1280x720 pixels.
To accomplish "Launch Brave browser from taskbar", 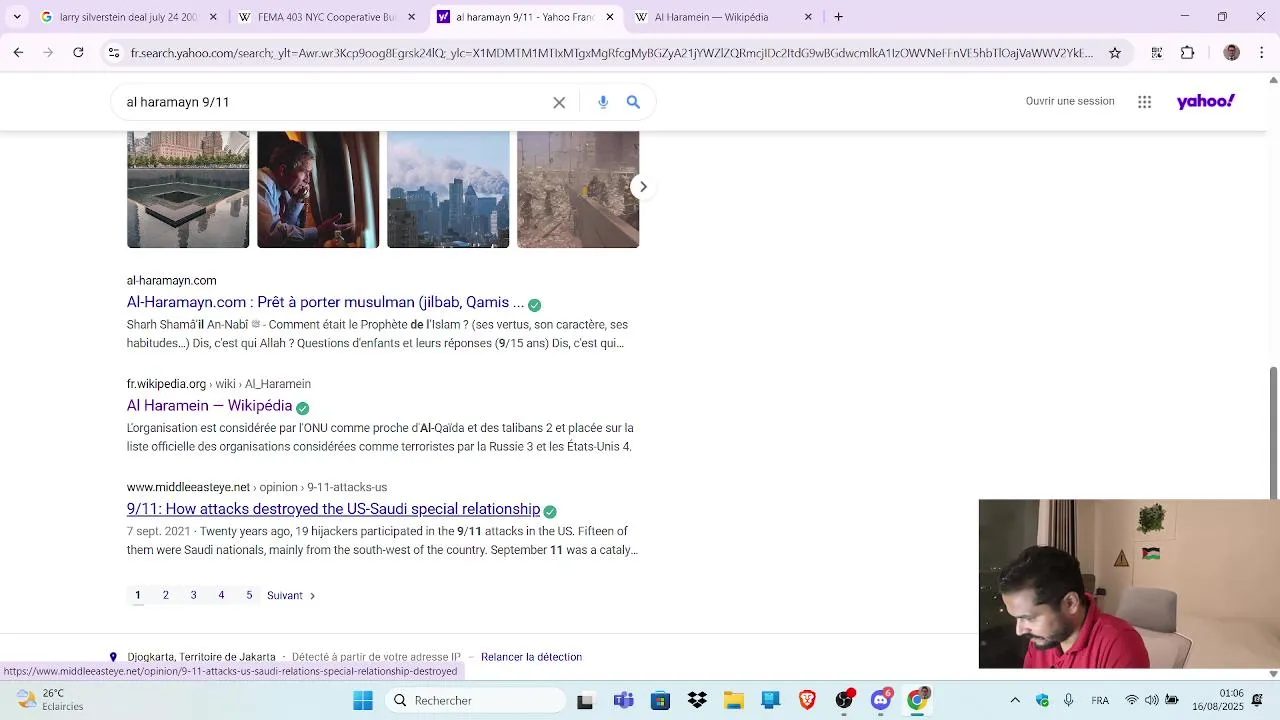I will click(807, 701).
